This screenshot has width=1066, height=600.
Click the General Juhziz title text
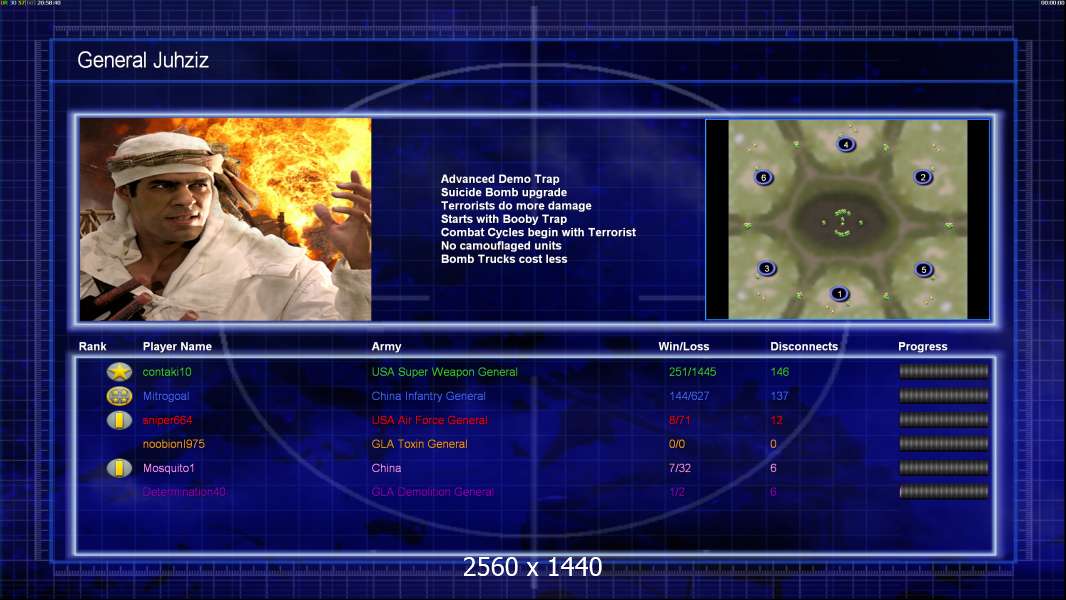(143, 60)
